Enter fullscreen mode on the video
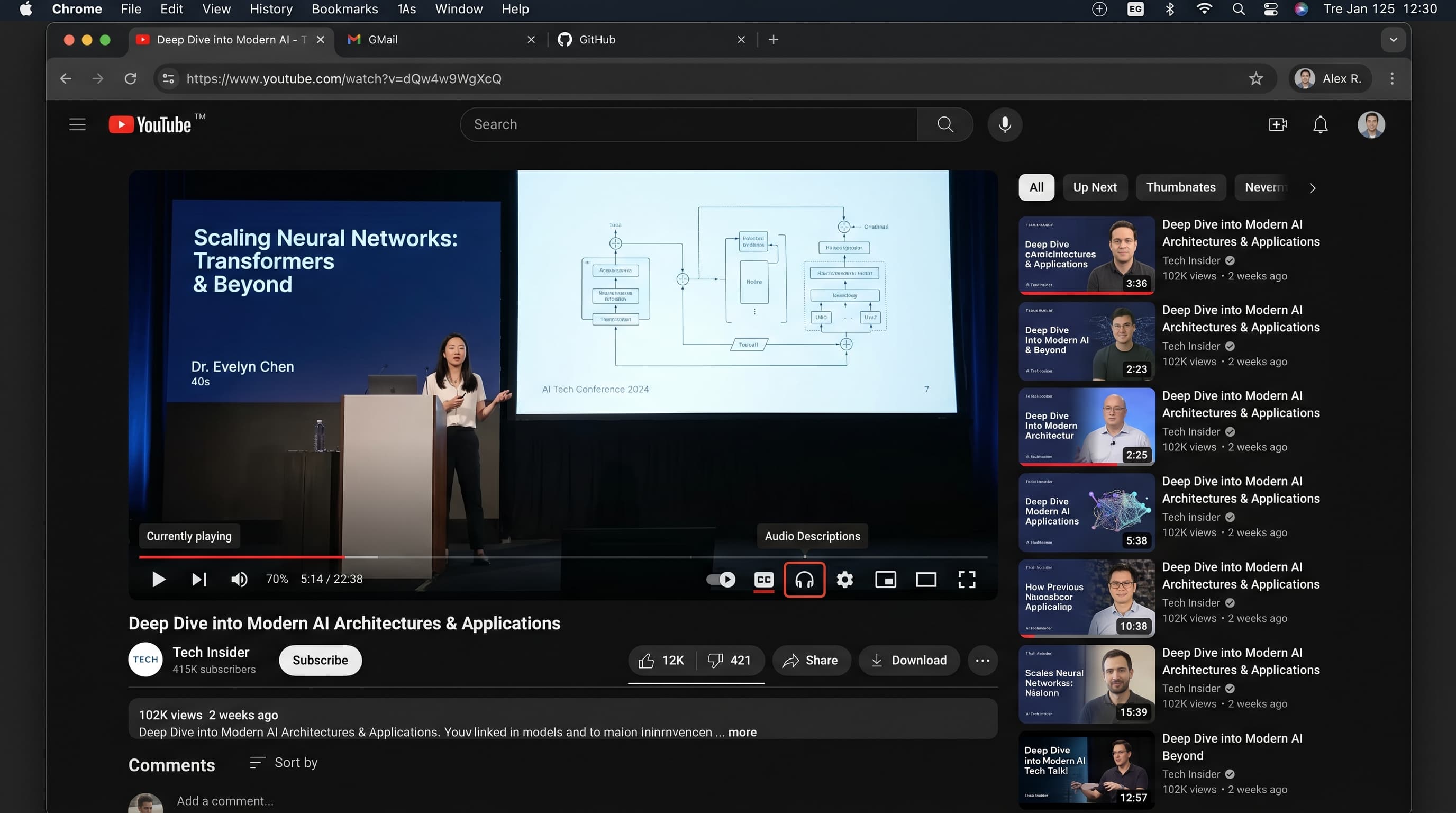Image resolution: width=1456 pixels, height=813 pixels. click(x=967, y=580)
